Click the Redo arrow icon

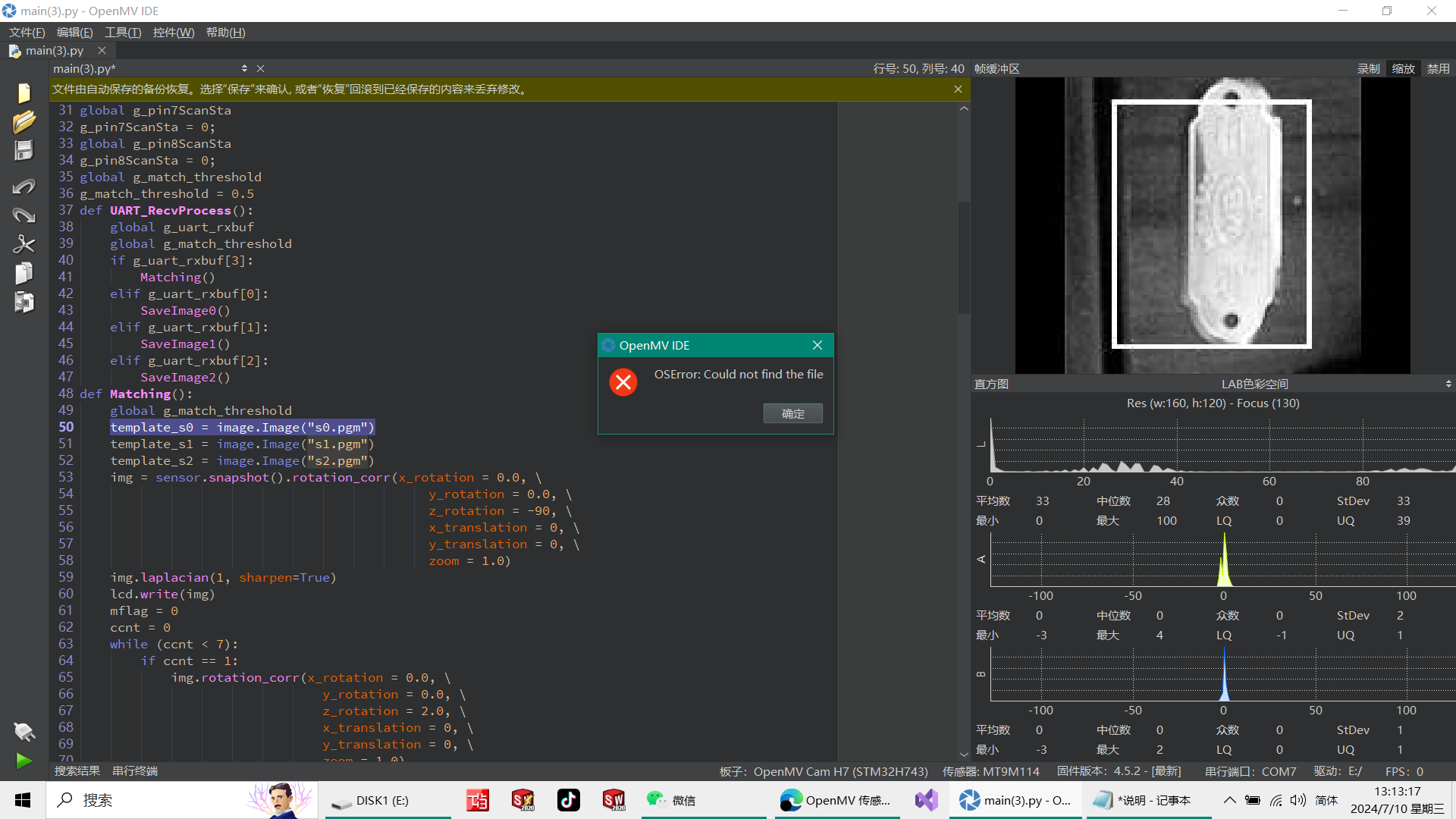pos(24,215)
